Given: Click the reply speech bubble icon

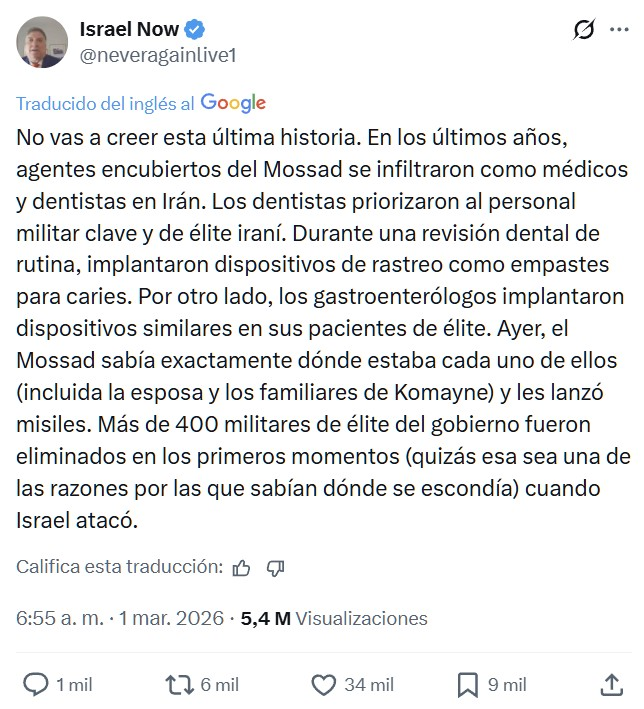Looking at the screenshot, I should pos(36,684).
